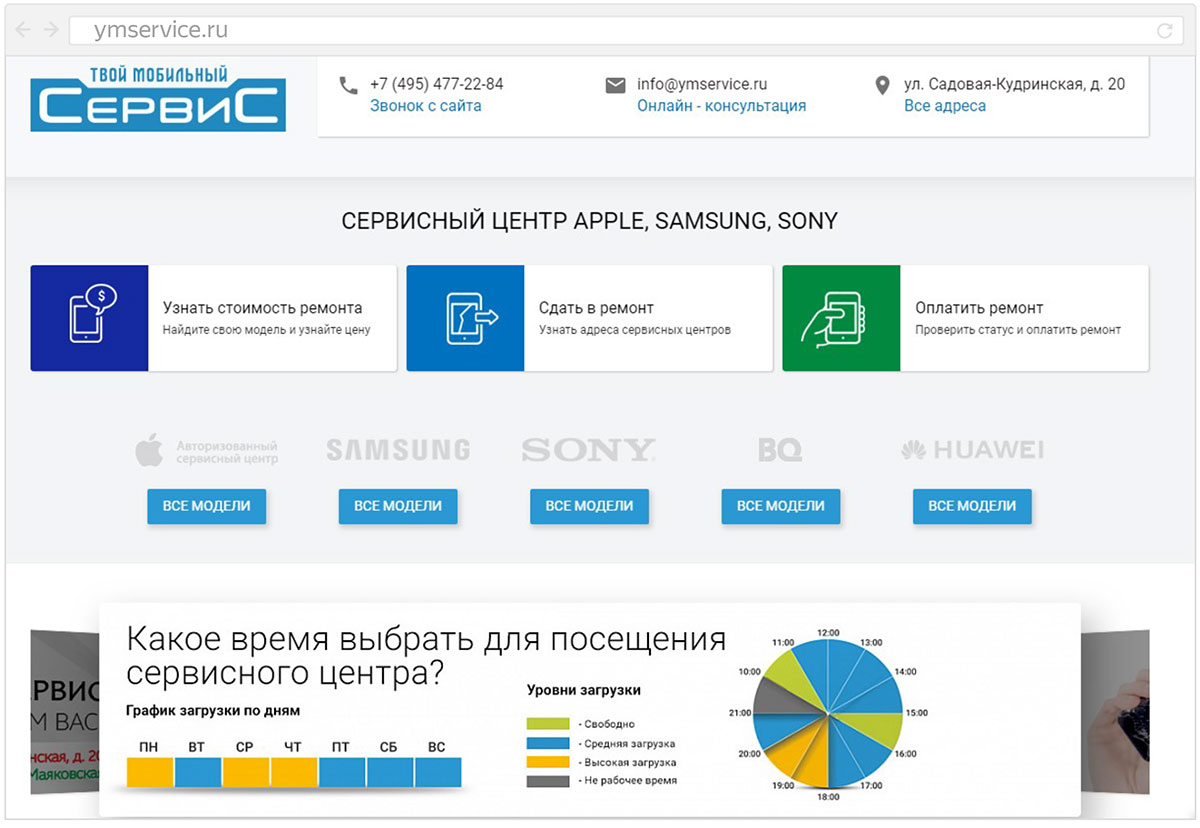Click the blue hand-in-for-repair icon
The image size is (1200, 828).
click(x=465, y=318)
